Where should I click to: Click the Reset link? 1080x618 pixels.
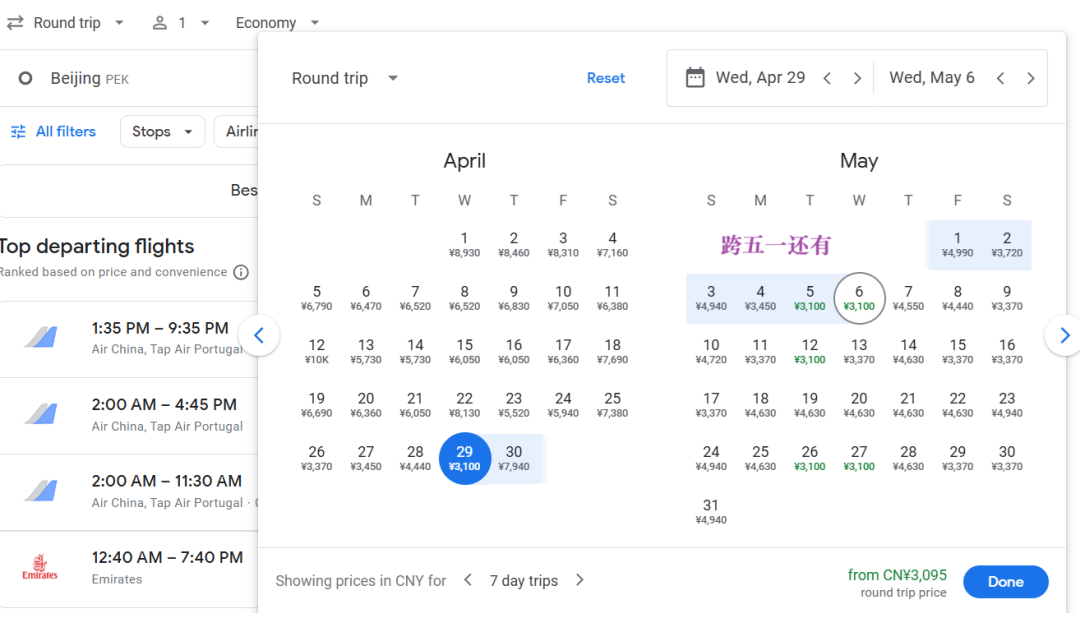tap(605, 78)
